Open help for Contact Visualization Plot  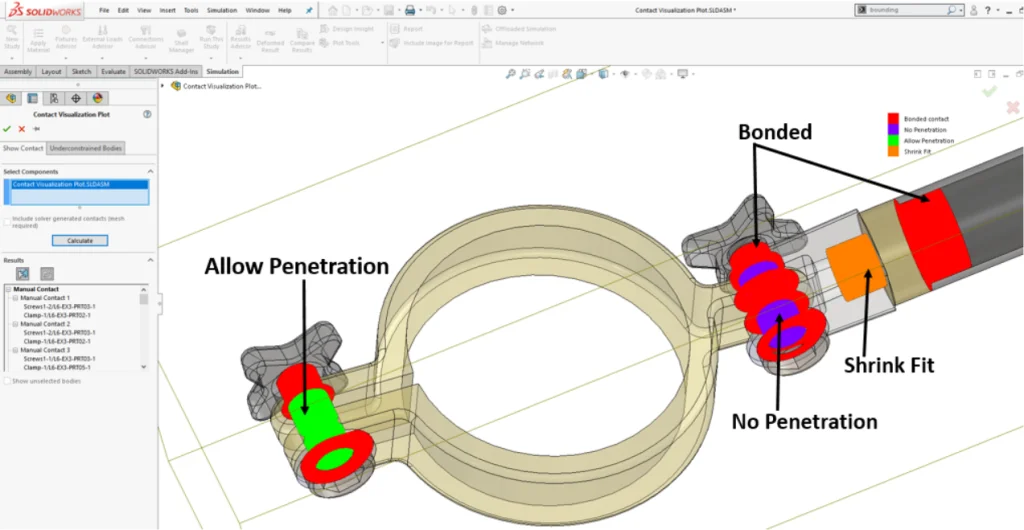coord(147,114)
